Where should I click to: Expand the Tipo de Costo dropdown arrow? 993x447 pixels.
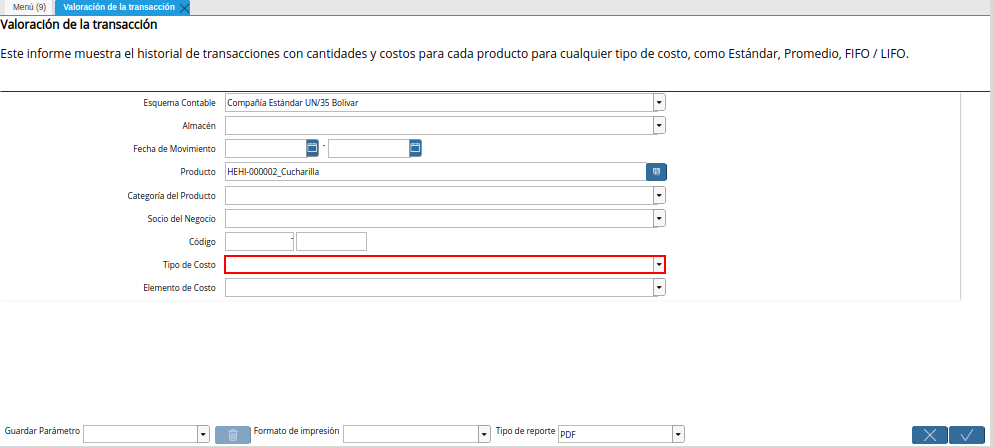click(x=659, y=264)
